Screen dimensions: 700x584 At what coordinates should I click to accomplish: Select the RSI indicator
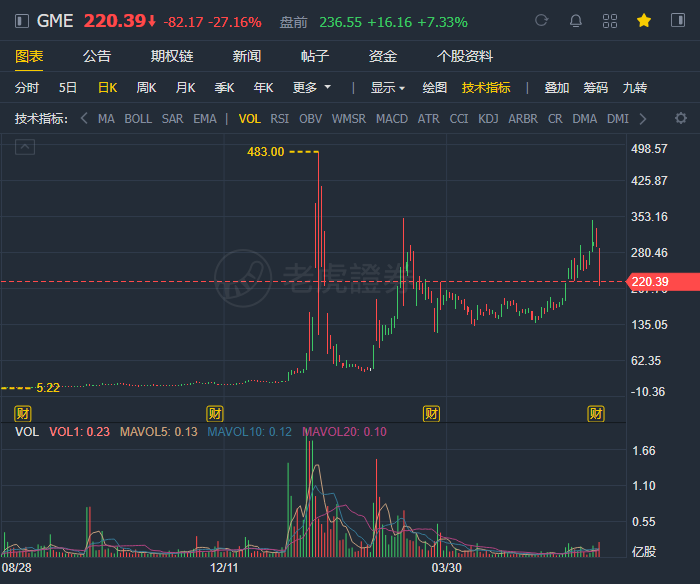click(x=279, y=119)
